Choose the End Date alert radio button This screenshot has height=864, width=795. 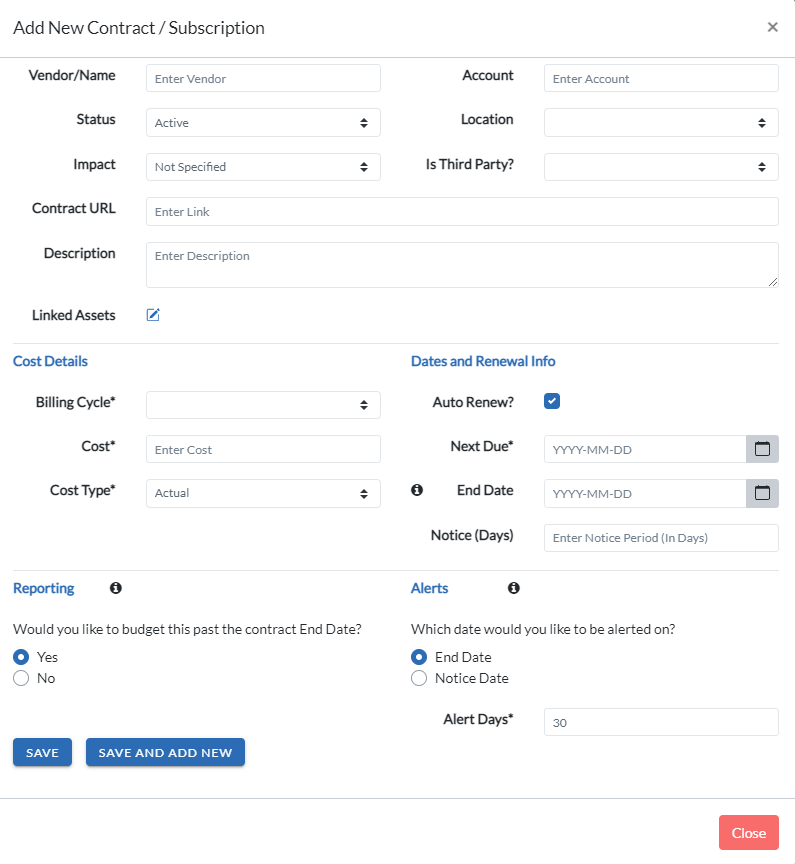click(x=419, y=657)
